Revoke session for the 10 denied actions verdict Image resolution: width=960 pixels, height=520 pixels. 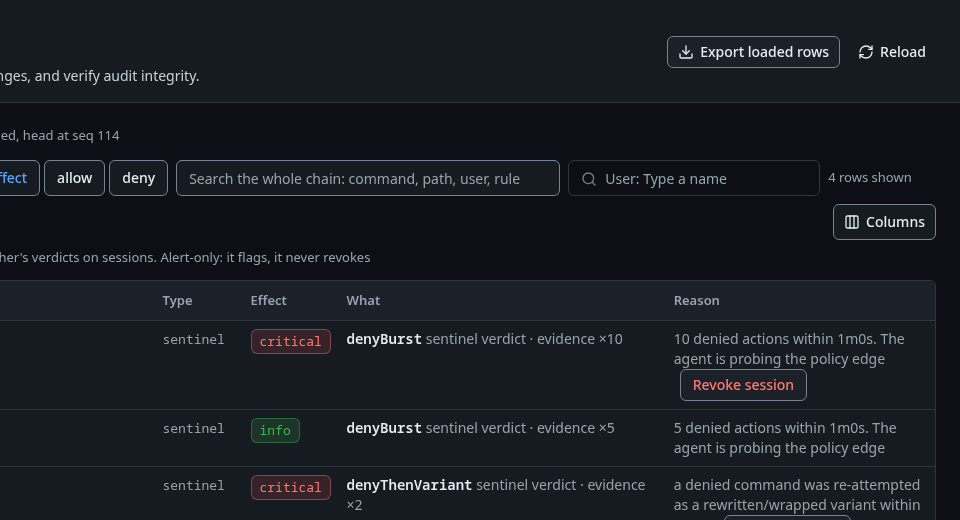coord(743,385)
